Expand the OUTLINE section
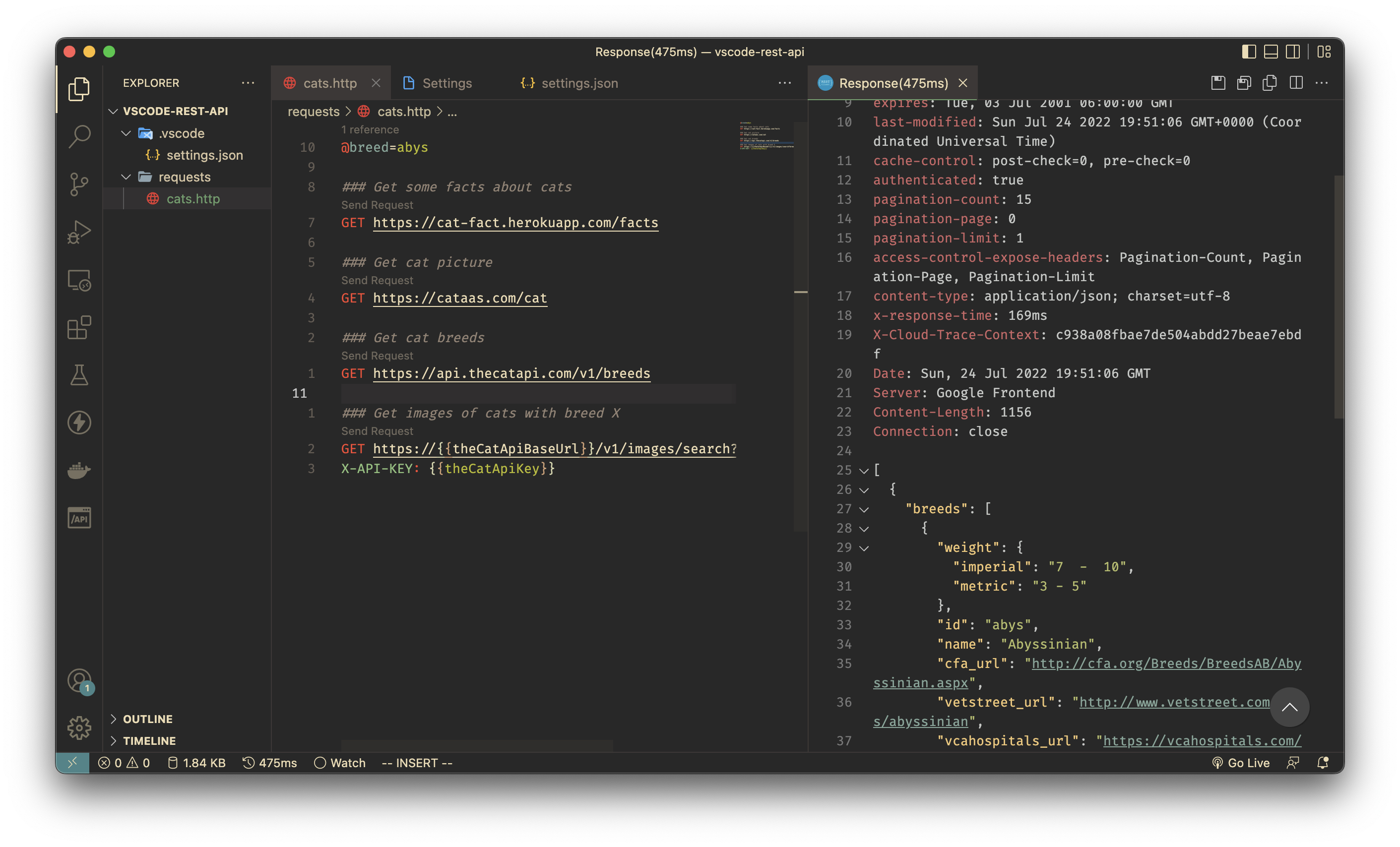The image size is (1400, 847). tap(113, 719)
